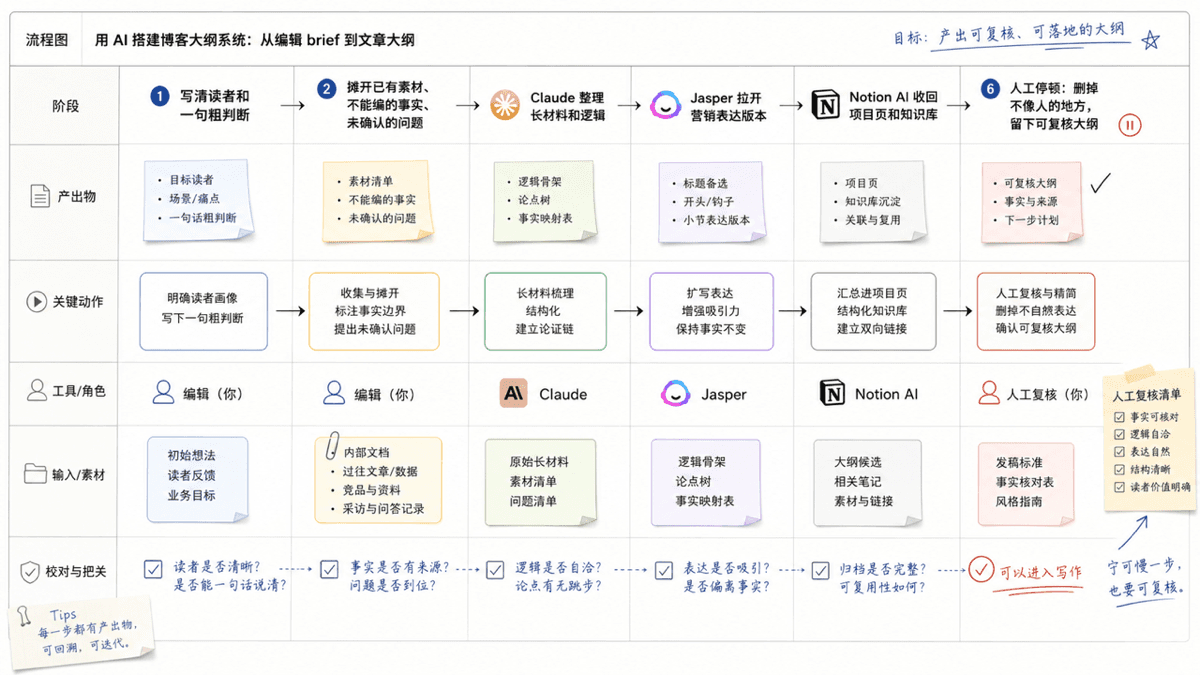Click the person icon beside 工具/角色 label

[37, 390]
